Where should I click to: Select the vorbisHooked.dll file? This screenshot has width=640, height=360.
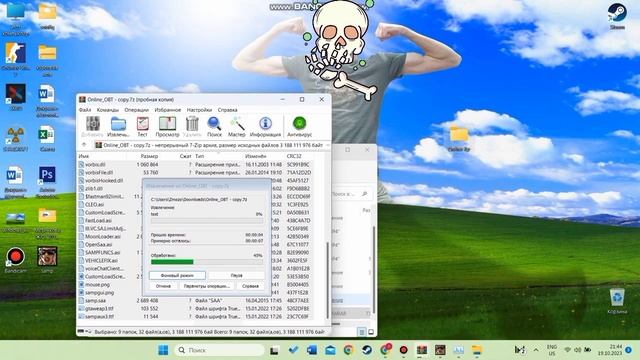[100, 180]
